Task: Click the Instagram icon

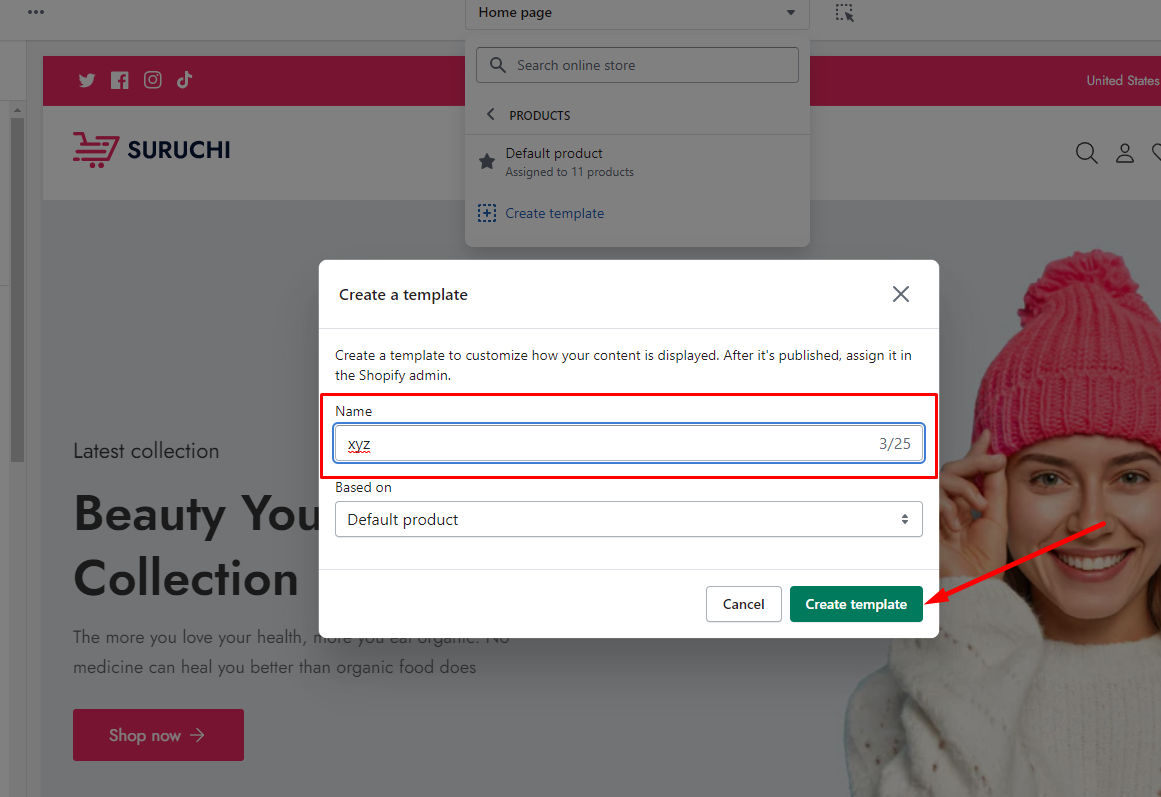Action: (x=153, y=80)
